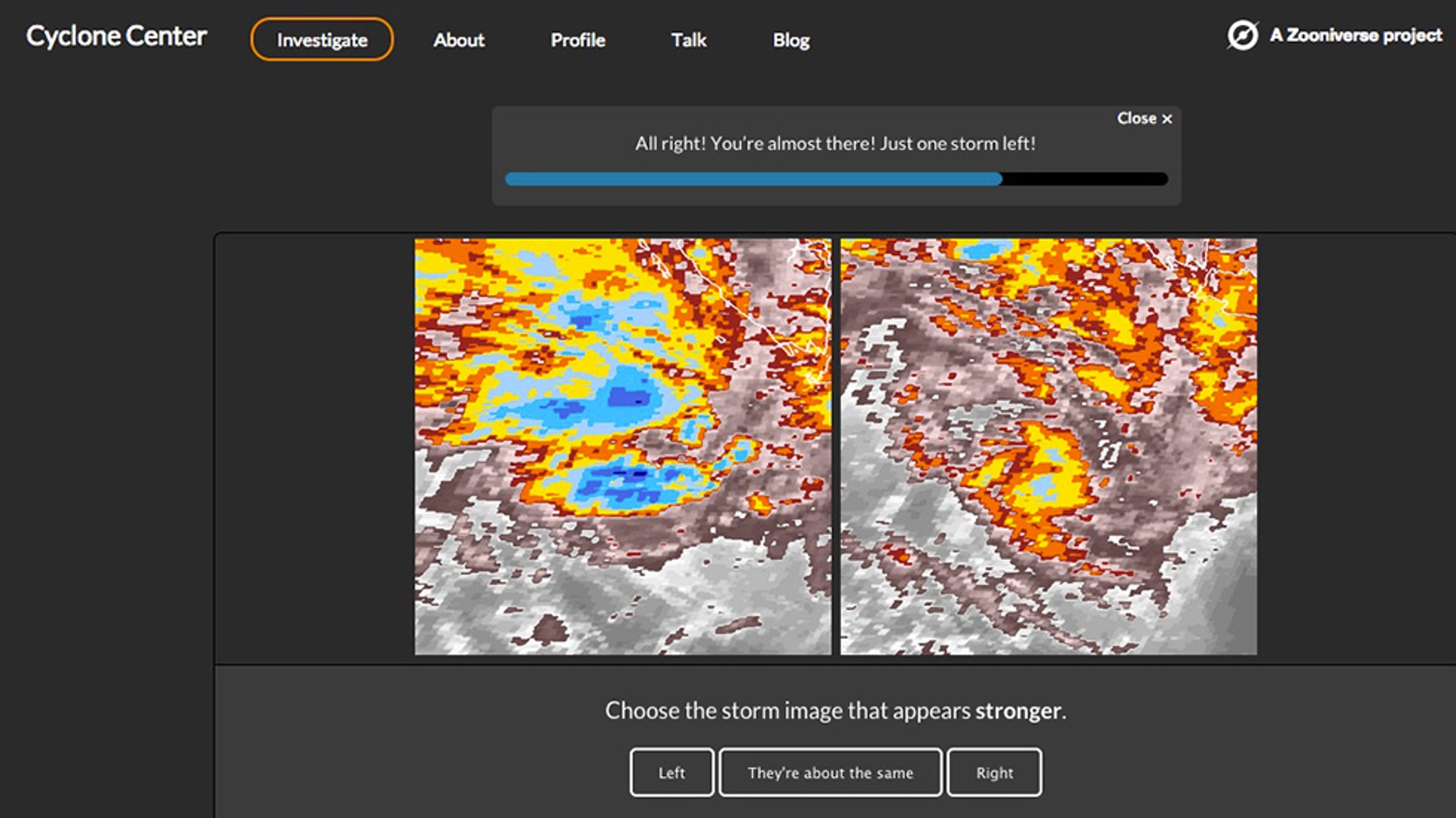This screenshot has width=1456, height=818.
Task: Click the × next to Close
Action: (1166, 119)
